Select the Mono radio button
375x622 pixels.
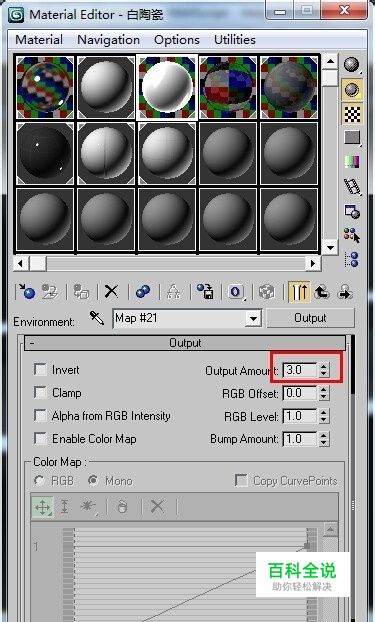pyautogui.click(x=93, y=481)
